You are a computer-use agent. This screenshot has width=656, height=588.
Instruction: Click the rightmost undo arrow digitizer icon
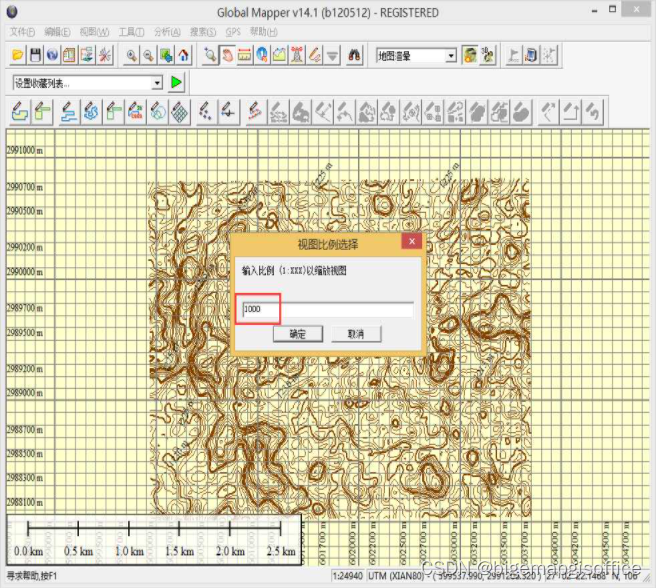pos(593,112)
